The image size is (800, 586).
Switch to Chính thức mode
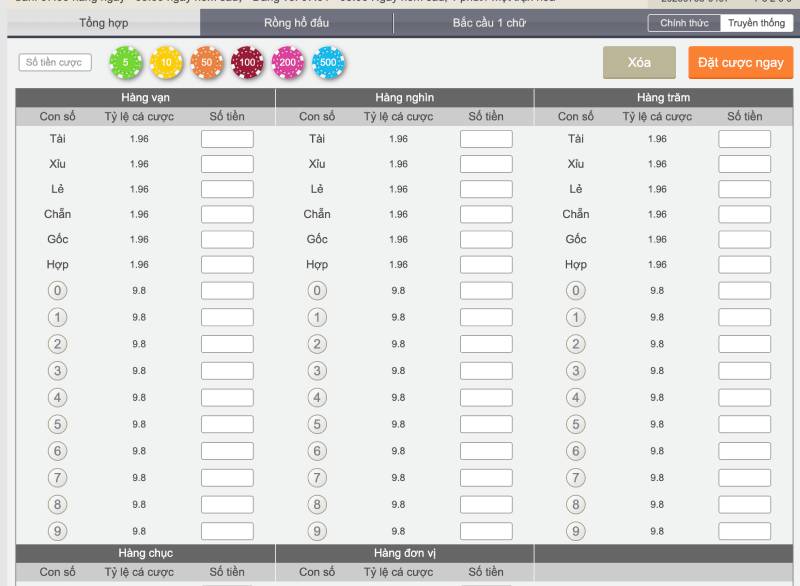tap(684, 23)
